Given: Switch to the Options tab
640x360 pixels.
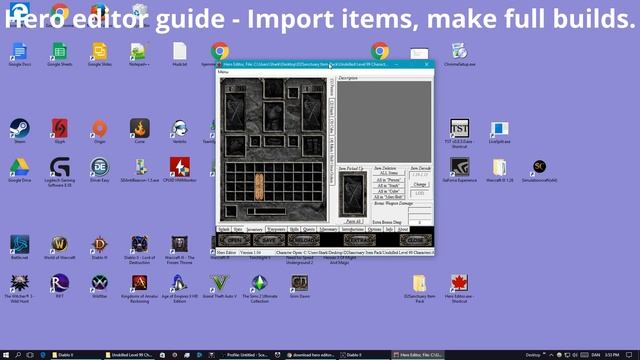Looking at the screenshot, I should coord(374,229).
